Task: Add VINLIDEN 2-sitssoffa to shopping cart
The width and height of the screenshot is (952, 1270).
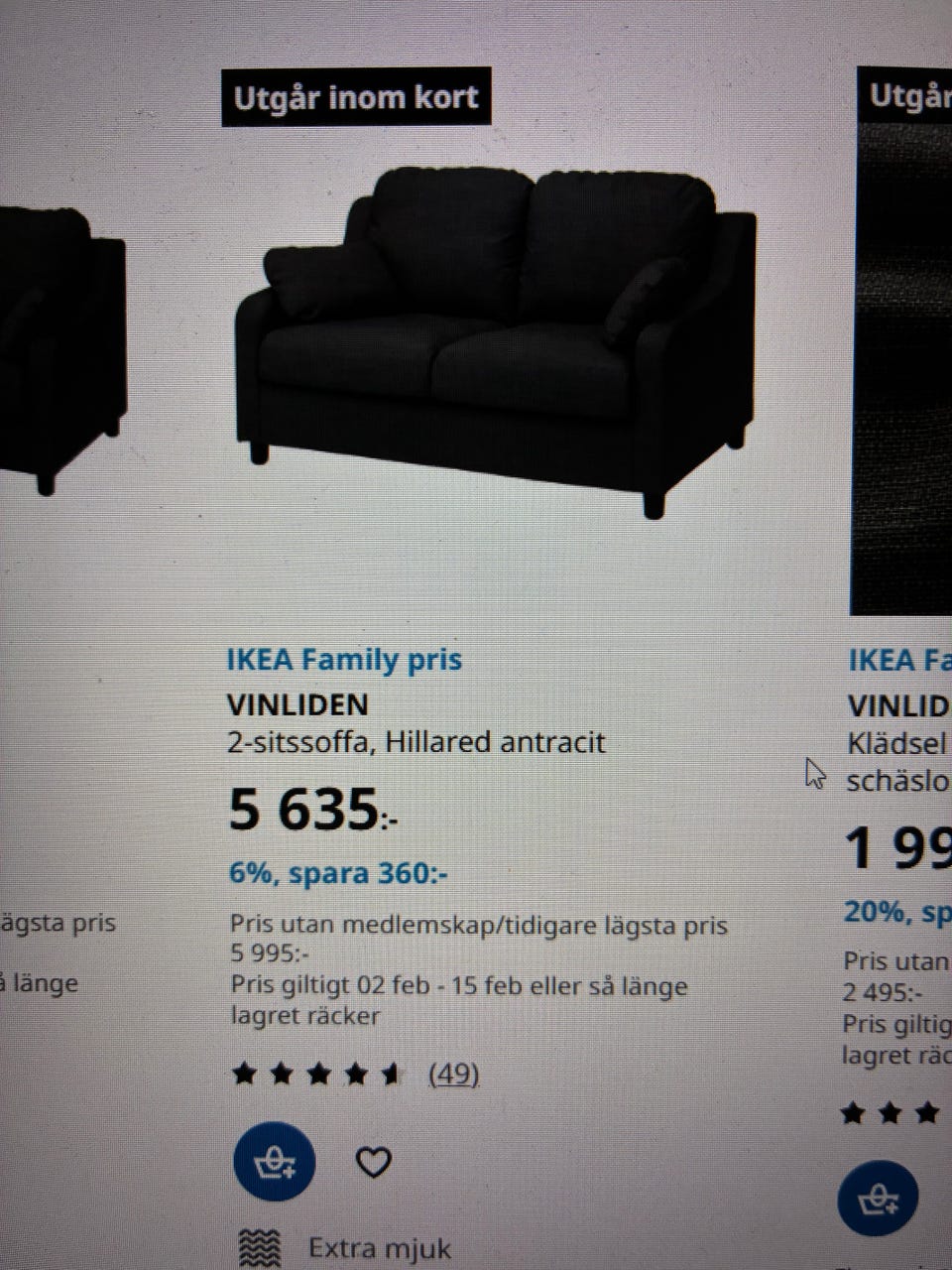Action: [274, 1162]
